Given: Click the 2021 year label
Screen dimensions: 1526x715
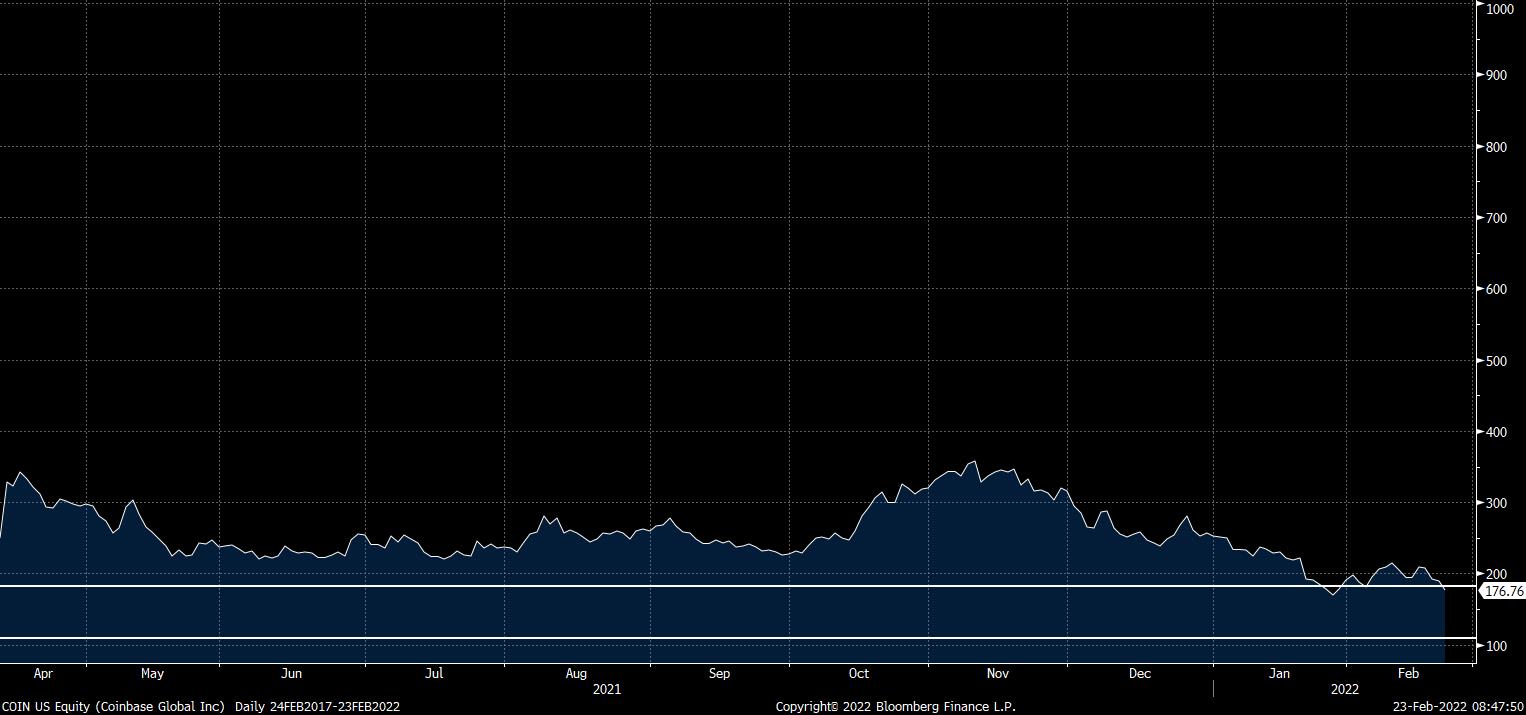Looking at the screenshot, I should click(607, 690).
